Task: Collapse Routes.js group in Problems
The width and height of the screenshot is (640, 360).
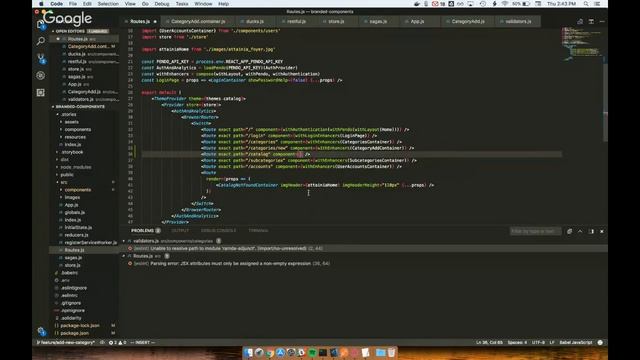Action: 124,256
